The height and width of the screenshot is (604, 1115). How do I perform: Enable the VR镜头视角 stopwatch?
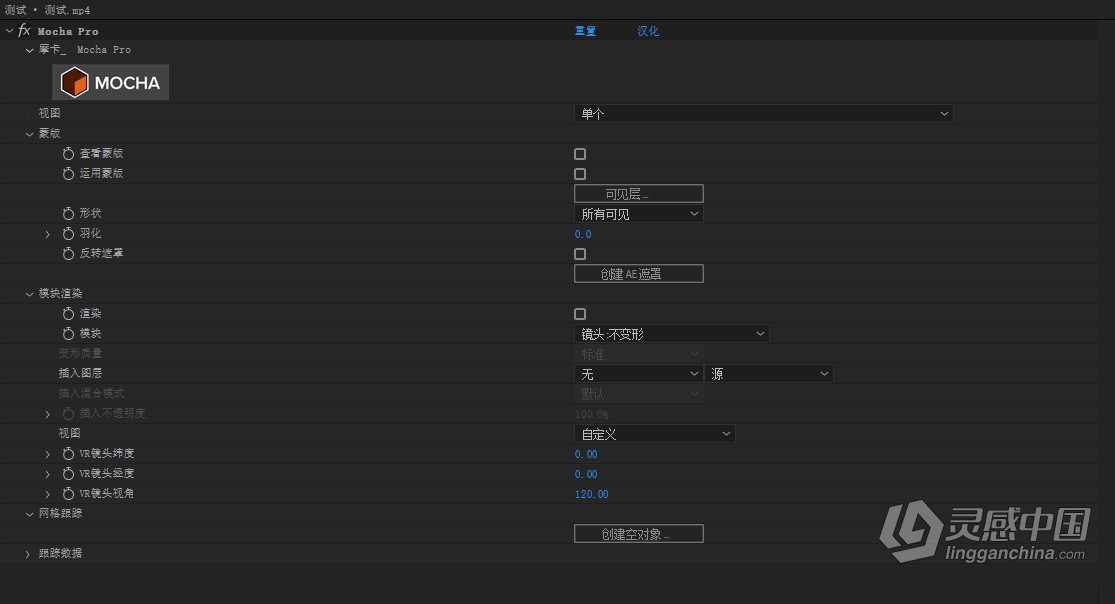pos(68,493)
